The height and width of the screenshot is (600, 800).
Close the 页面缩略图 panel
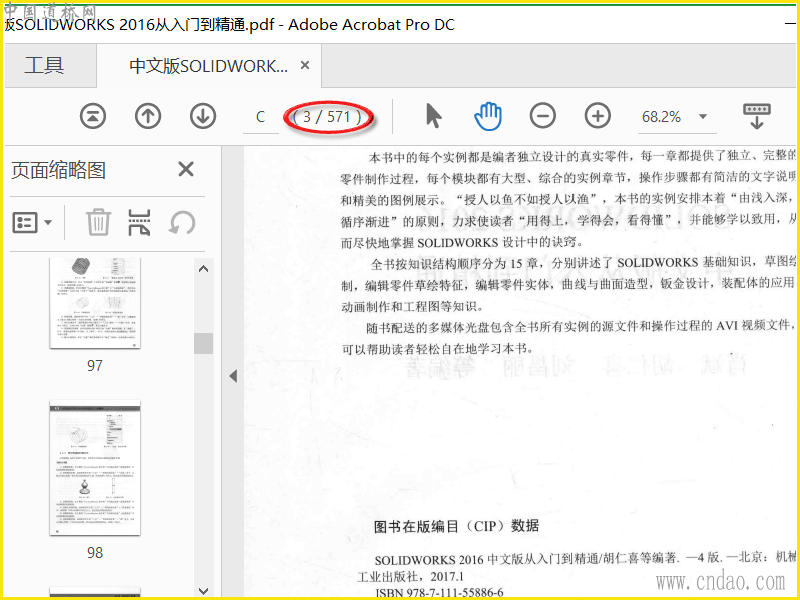[186, 169]
